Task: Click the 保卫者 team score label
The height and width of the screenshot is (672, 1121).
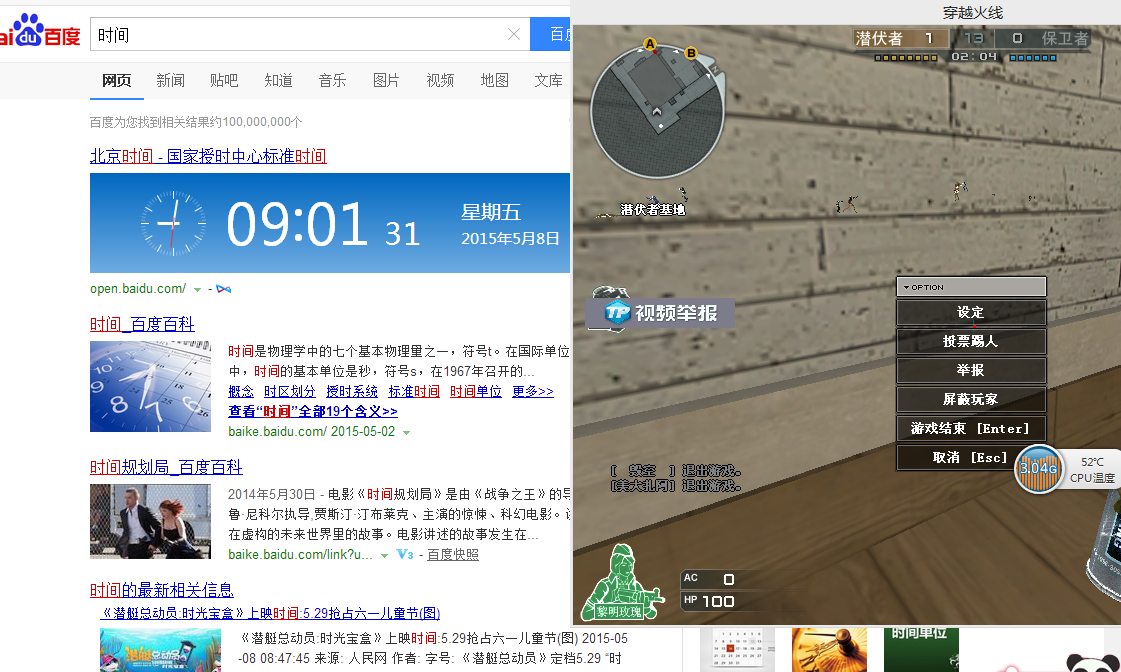Action: point(1065,39)
